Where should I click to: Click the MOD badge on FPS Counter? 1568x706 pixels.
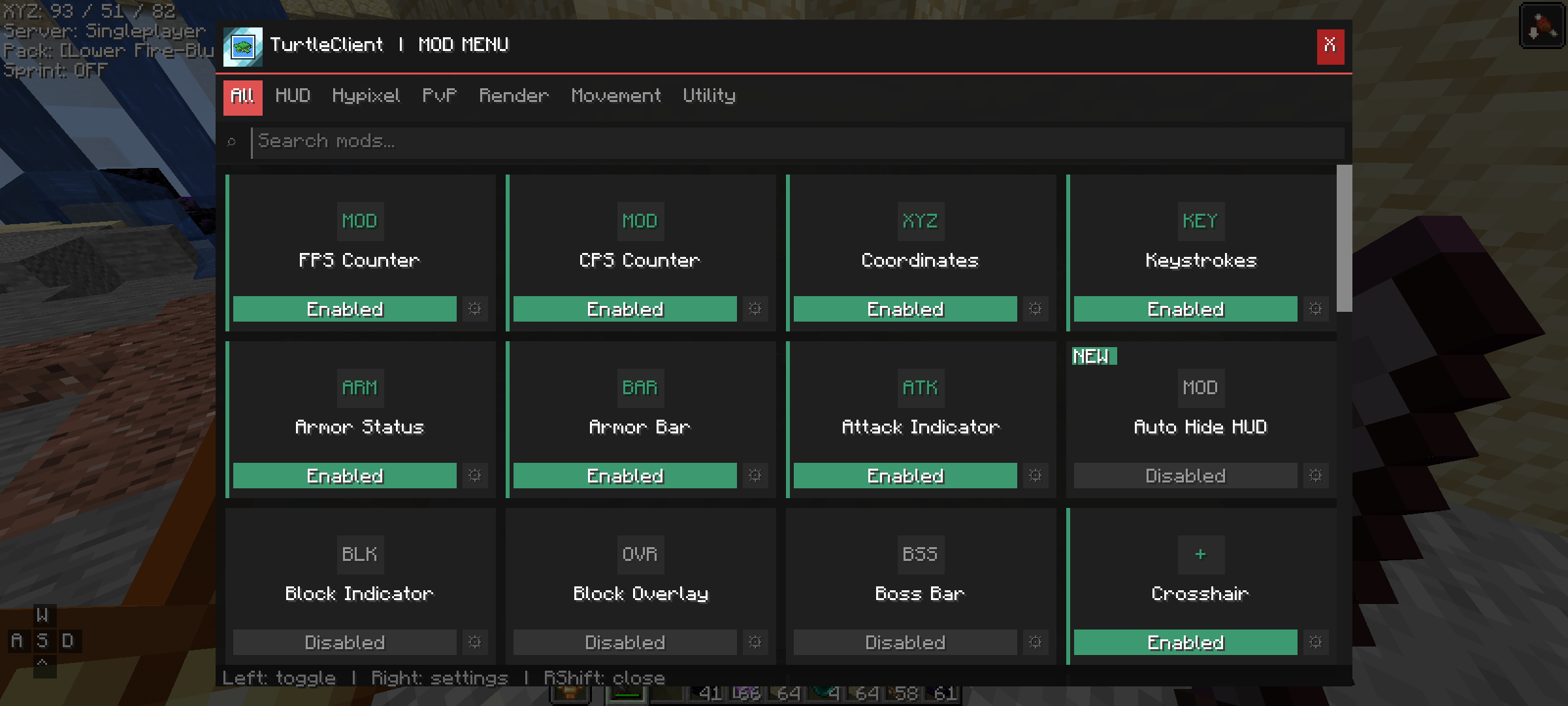coord(359,221)
